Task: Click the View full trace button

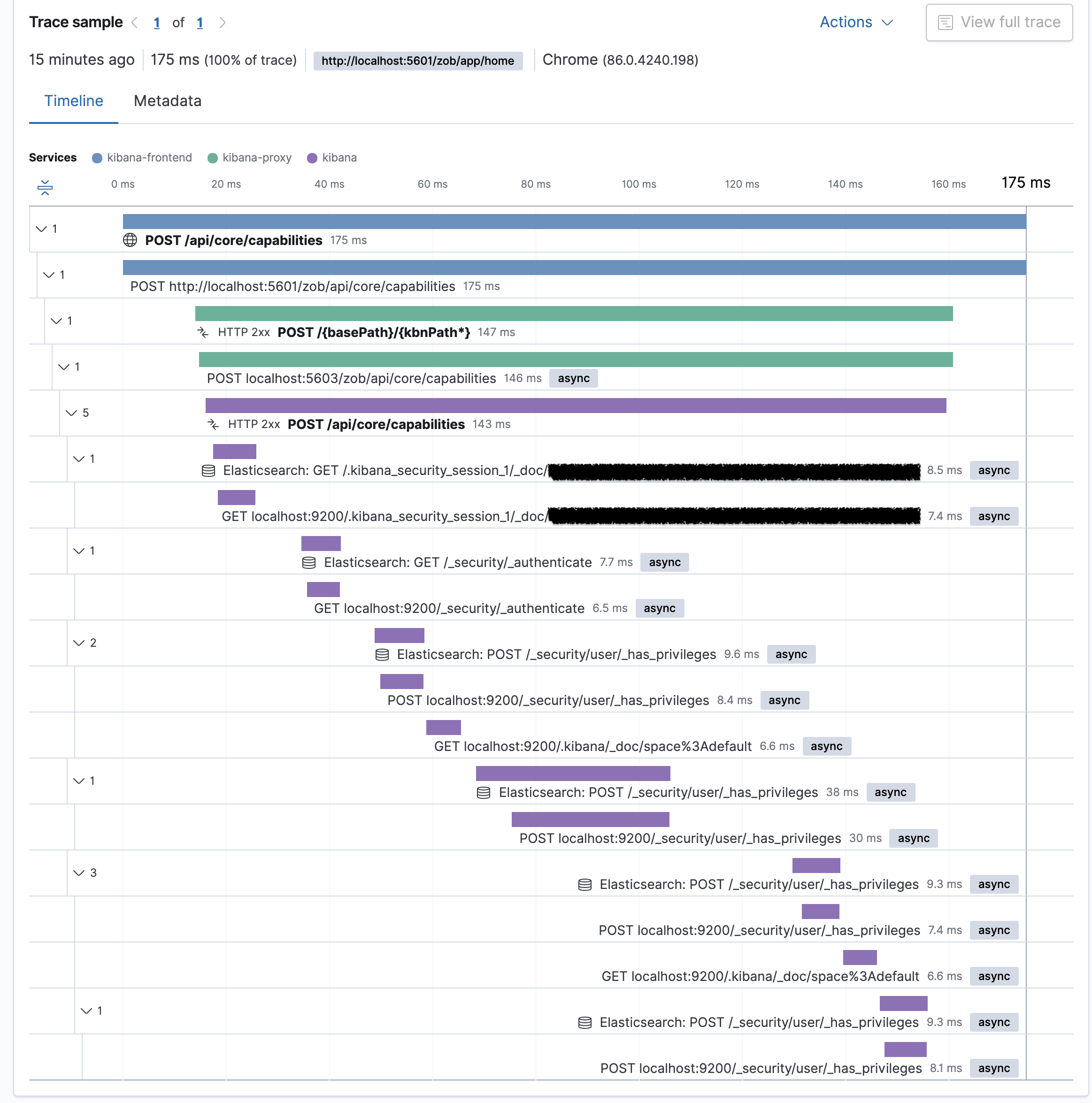Action: point(1000,22)
